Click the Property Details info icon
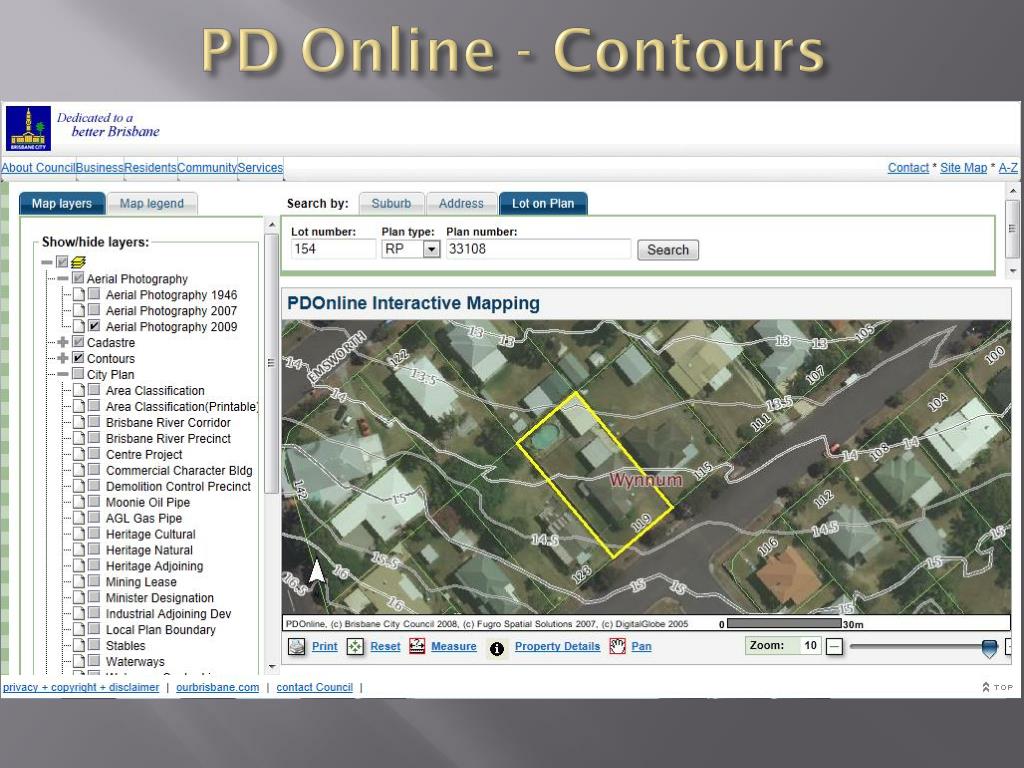This screenshot has width=1024, height=768. point(497,648)
